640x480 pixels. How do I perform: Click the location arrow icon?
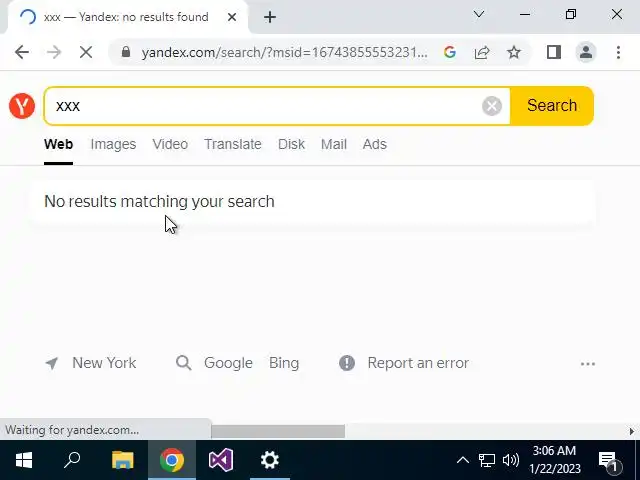pyautogui.click(x=52, y=363)
